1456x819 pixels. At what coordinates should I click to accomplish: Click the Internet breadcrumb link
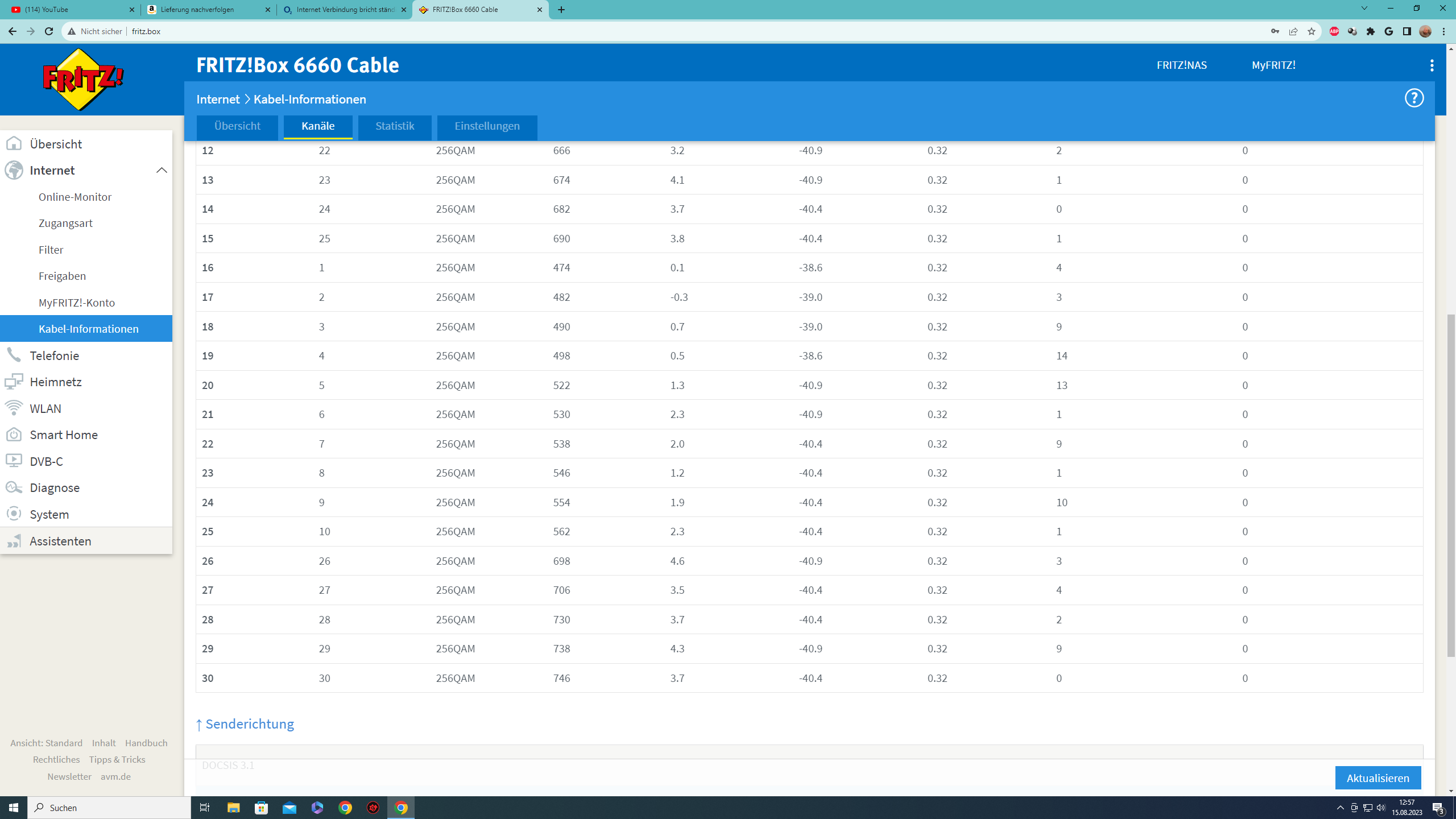tap(218, 99)
